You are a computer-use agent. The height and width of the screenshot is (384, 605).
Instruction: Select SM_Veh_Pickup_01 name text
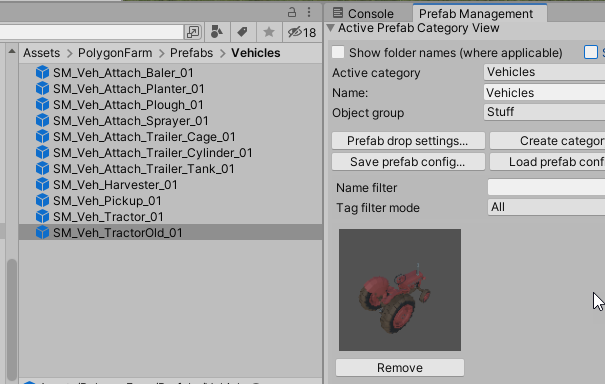pos(107,201)
